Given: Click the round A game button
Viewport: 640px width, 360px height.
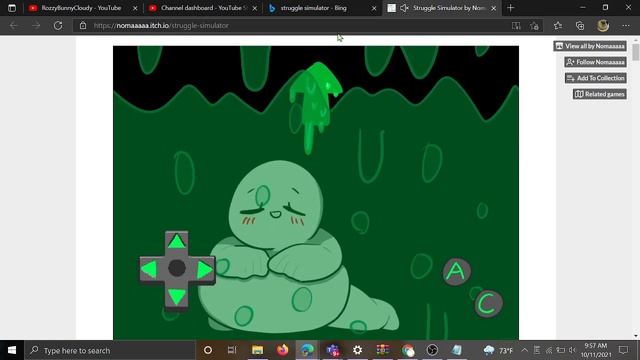Looking at the screenshot, I should [456, 271].
